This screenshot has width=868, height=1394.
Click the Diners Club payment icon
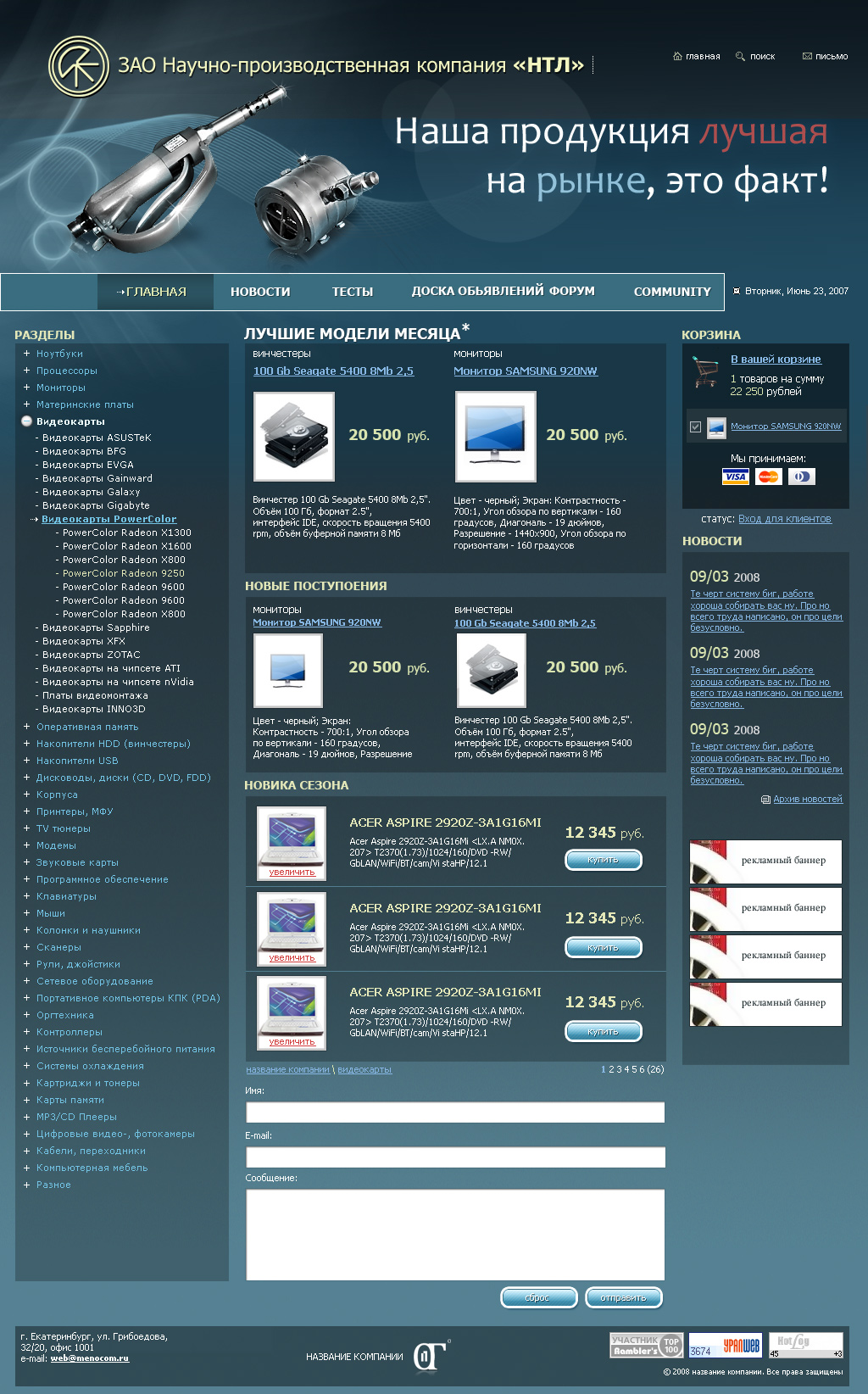(801, 477)
